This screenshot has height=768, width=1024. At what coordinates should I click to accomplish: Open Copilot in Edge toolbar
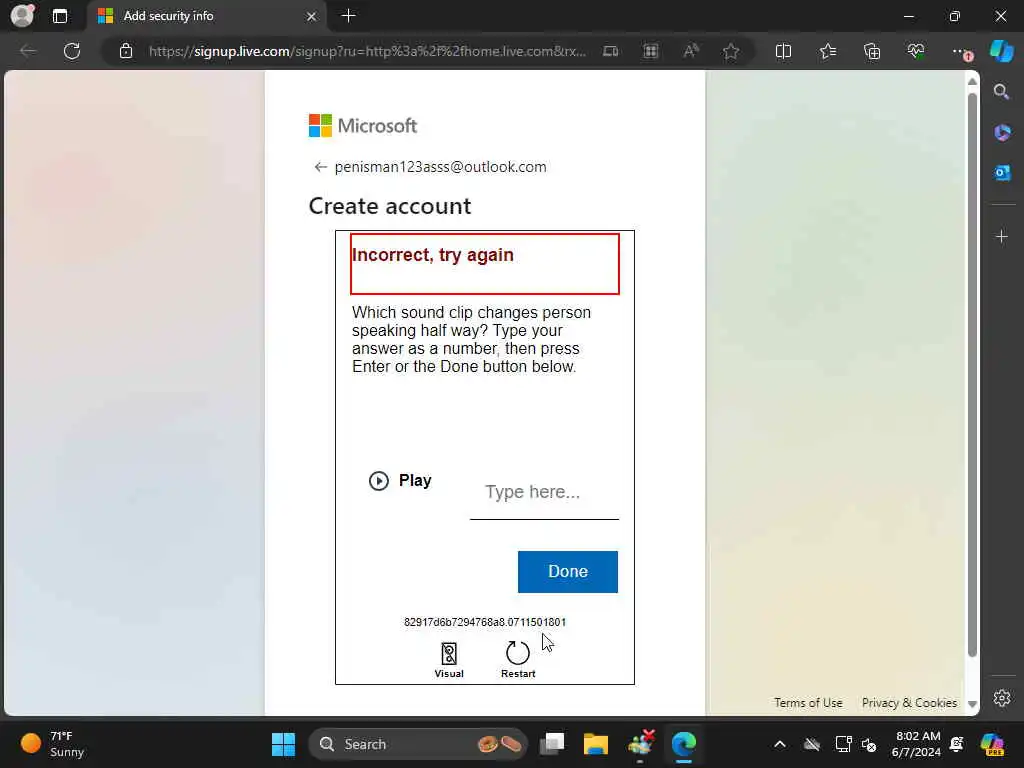[x=1001, y=51]
